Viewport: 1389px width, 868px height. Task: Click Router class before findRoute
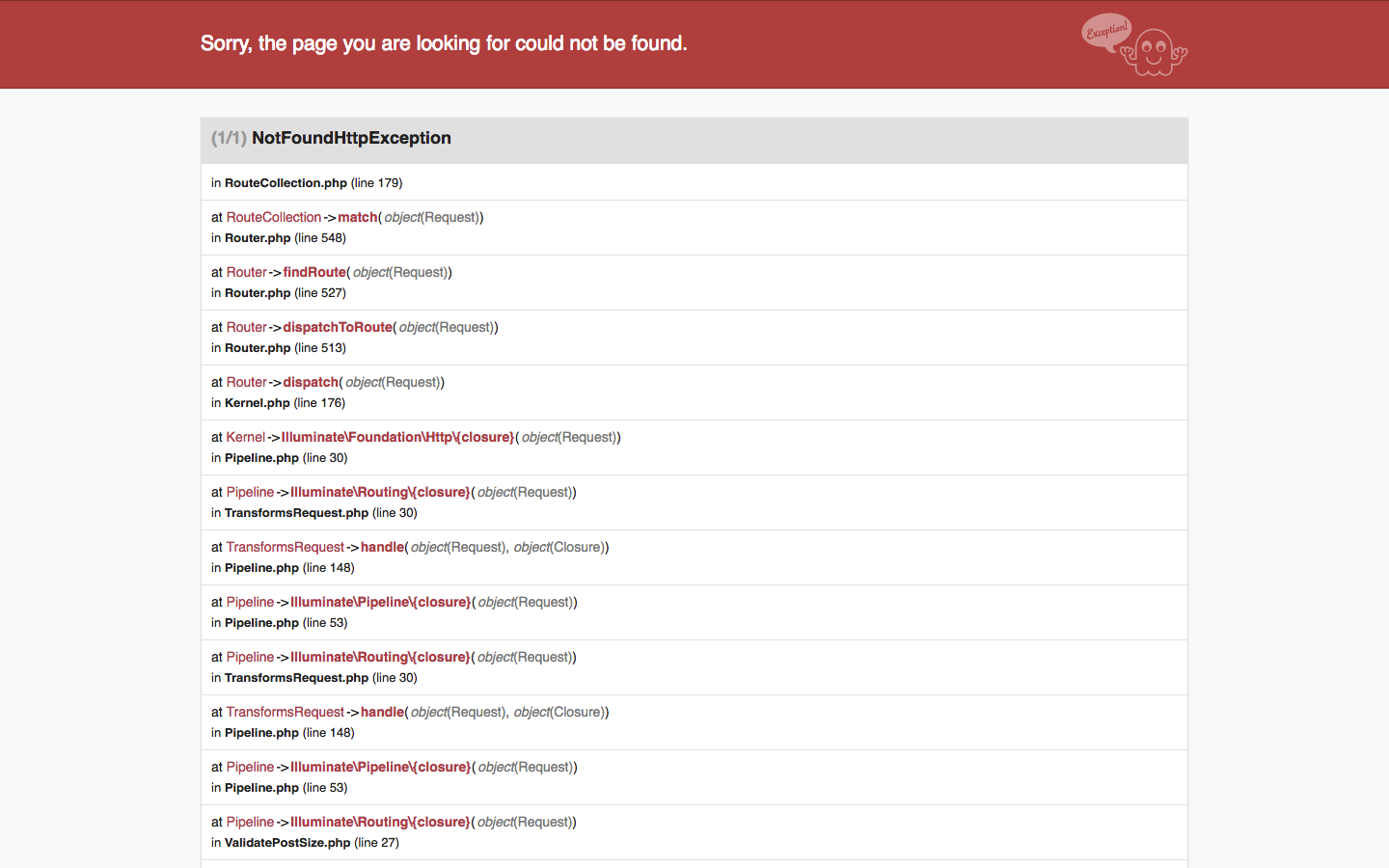(x=247, y=273)
